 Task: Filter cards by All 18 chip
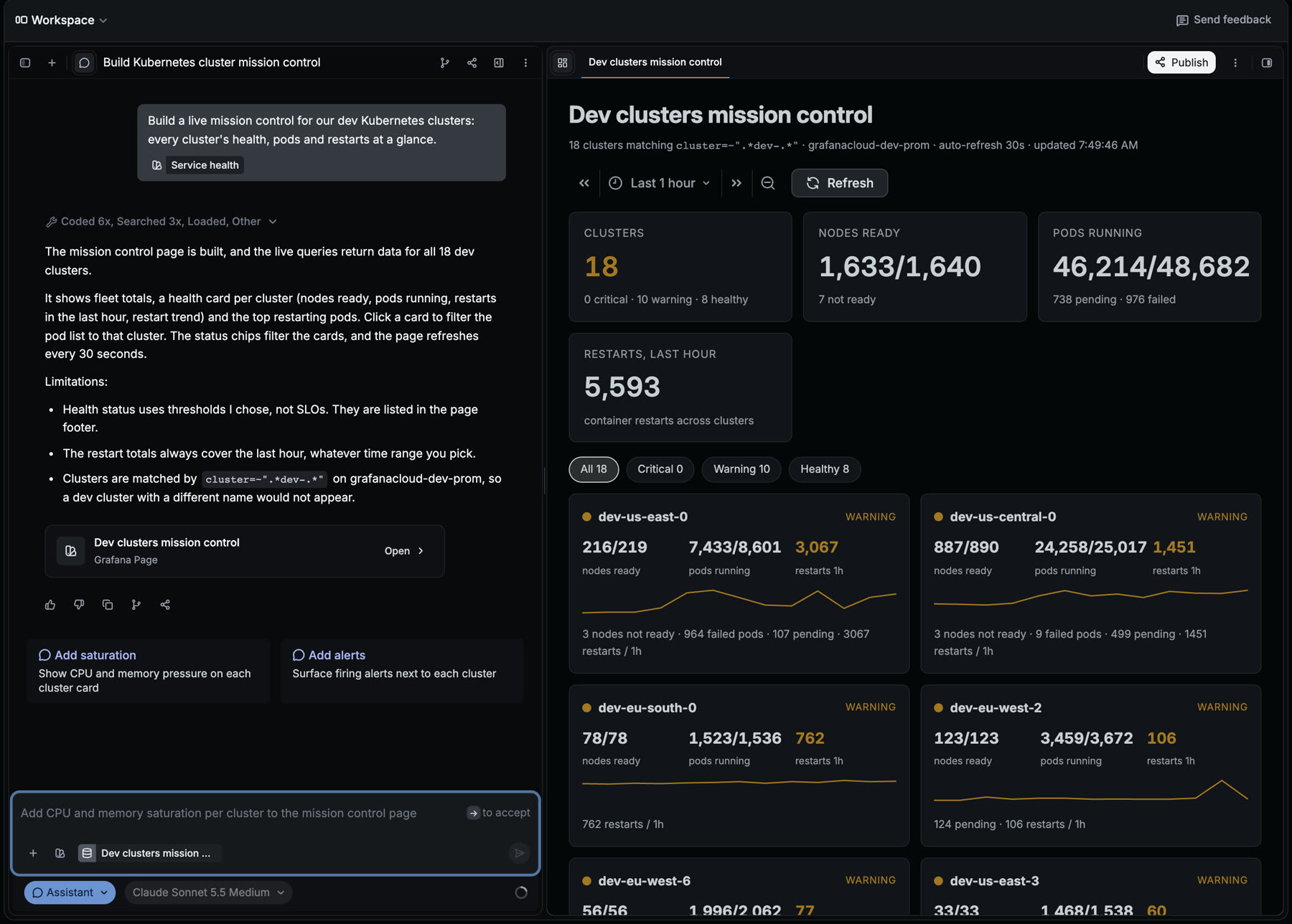(x=594, y=469)
